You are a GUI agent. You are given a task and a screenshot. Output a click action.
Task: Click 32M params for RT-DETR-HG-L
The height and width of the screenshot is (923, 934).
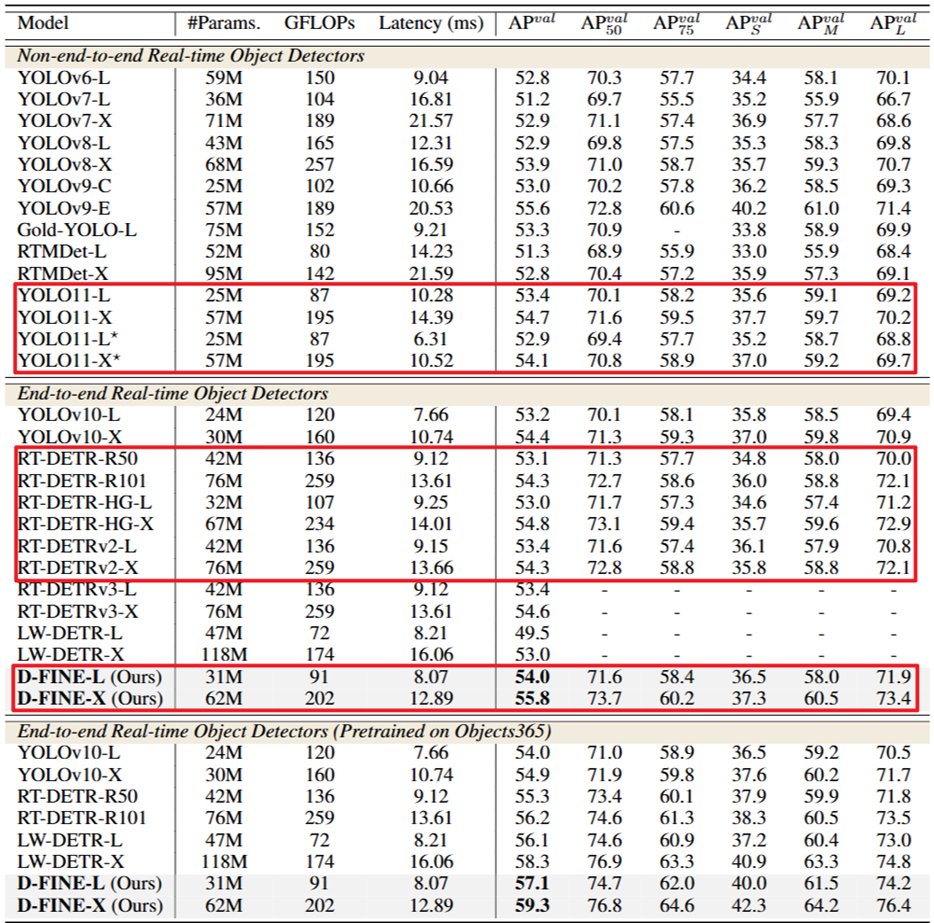coord(224,503)
